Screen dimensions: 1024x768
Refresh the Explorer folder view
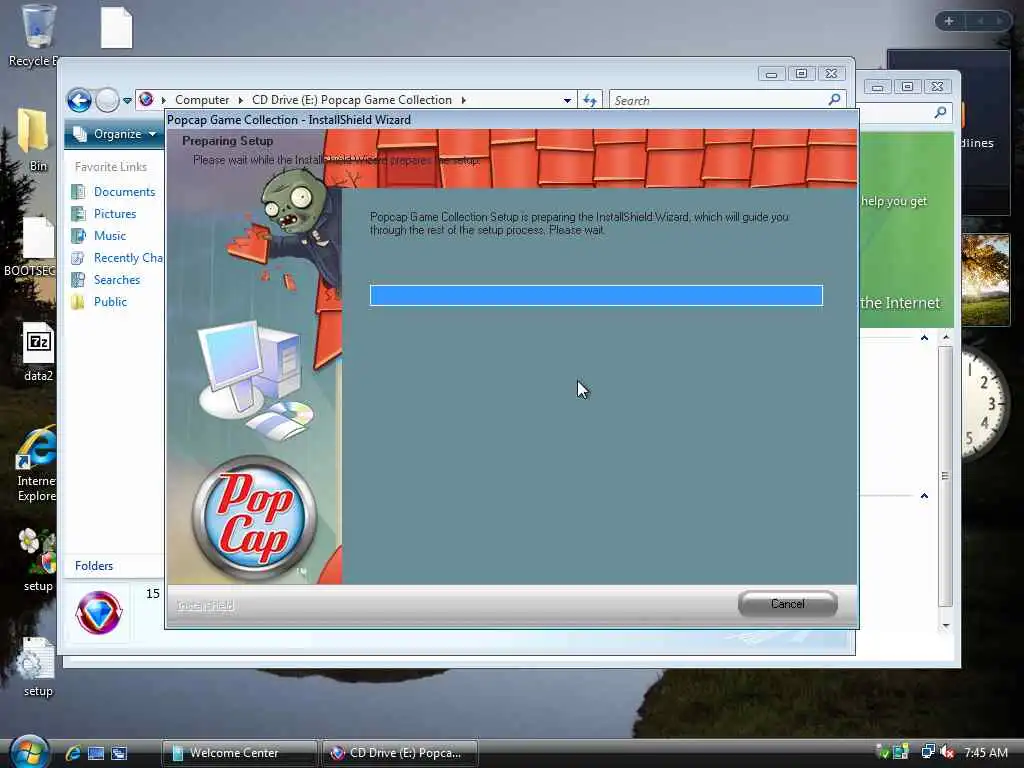coord(590,101)
